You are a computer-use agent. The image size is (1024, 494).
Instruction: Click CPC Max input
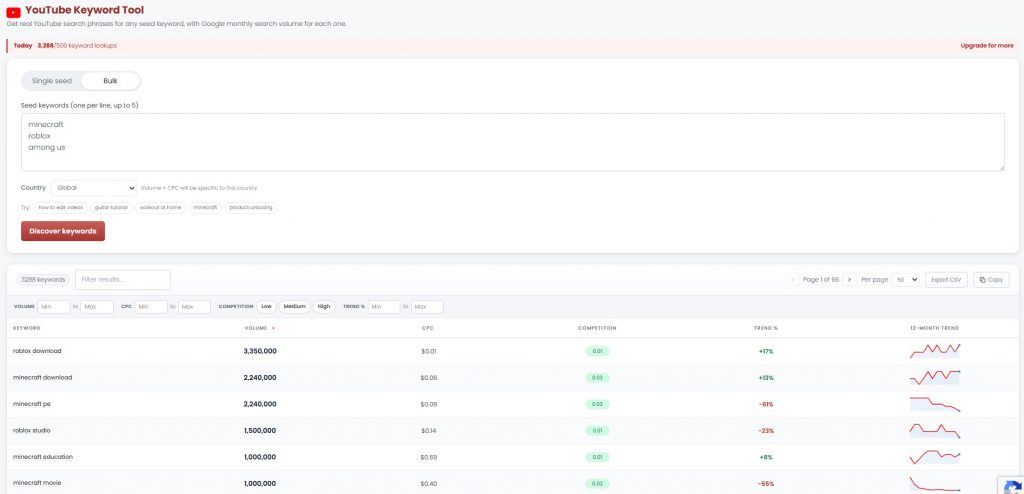(194, 306)
